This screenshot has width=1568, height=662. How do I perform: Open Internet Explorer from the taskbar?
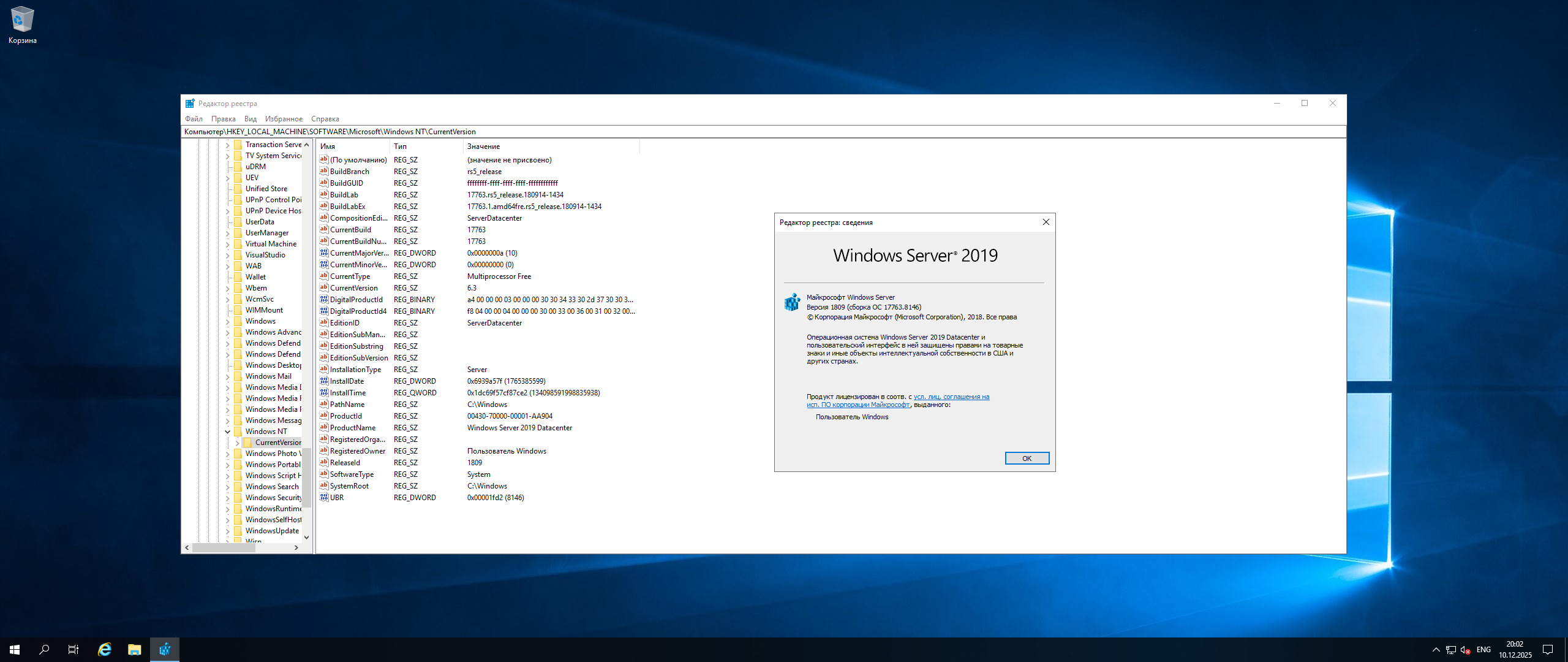(105, 650)
